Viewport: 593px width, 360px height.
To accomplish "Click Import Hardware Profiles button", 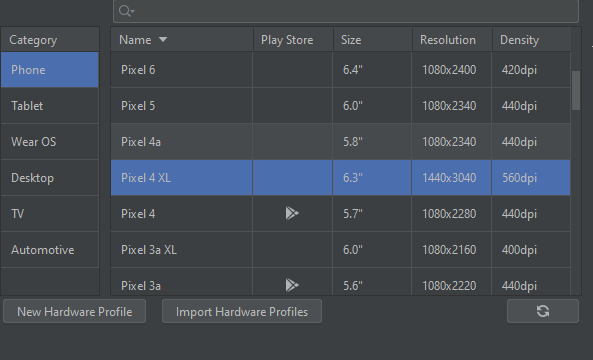I will [x=242, y=311].
